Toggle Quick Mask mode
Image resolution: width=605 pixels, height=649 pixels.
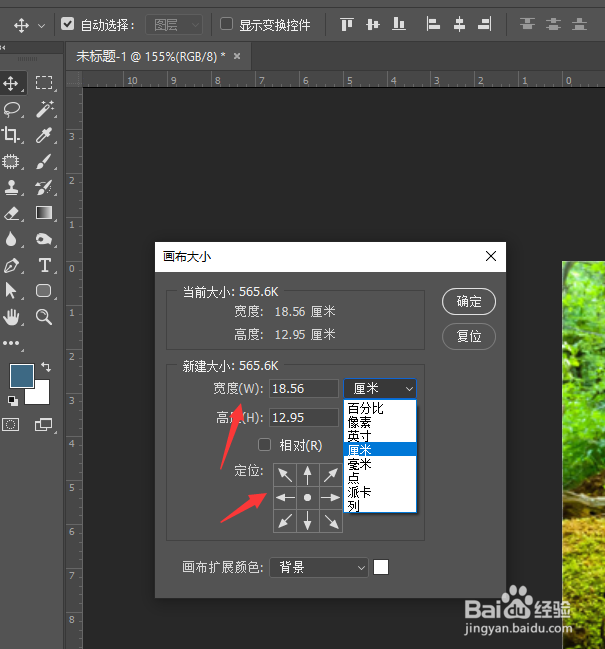tap(10, 425)
